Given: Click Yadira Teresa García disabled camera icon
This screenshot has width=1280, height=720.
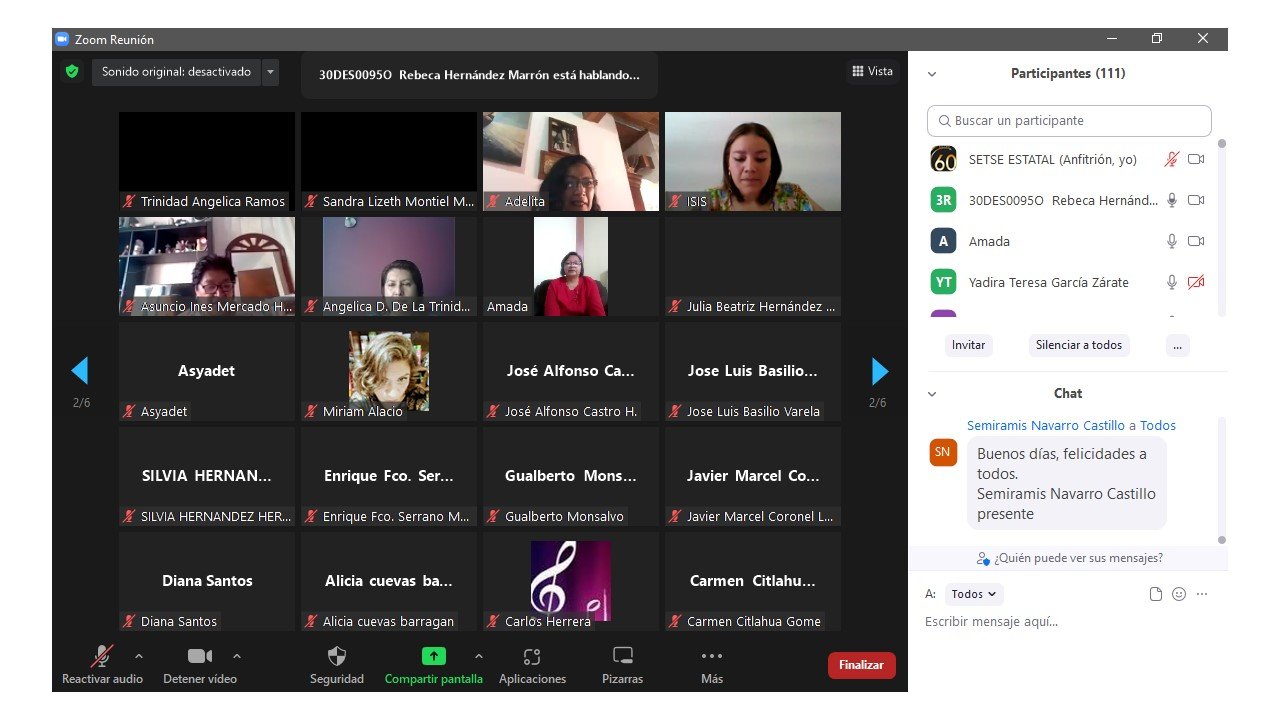Looking at the screenshot, I should point(1196,282).
